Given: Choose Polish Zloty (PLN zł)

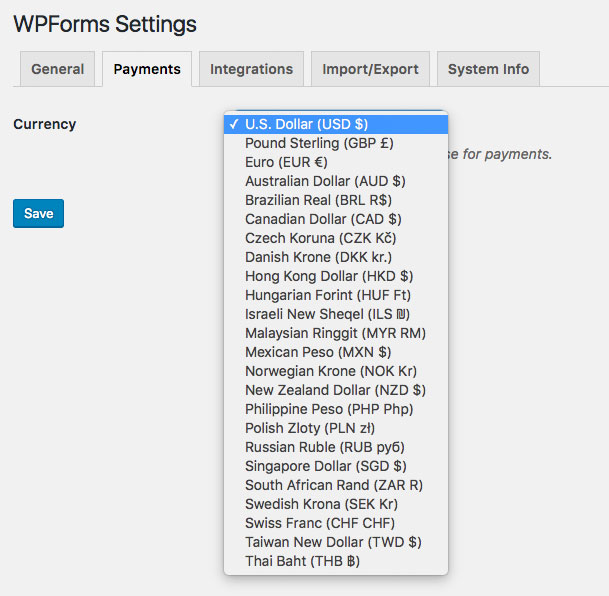Looking at the screenshot, I should coord(336,429).
